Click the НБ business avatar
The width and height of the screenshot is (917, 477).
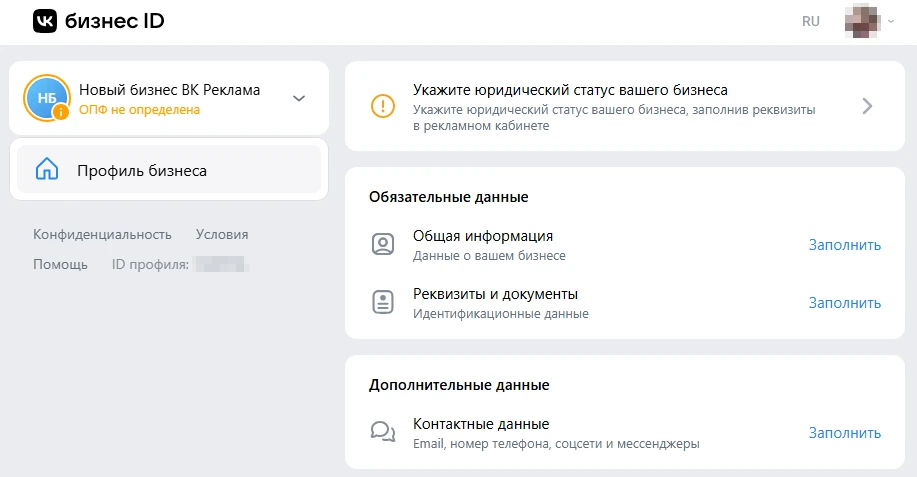pyautogui.click(x=46, y=97)
